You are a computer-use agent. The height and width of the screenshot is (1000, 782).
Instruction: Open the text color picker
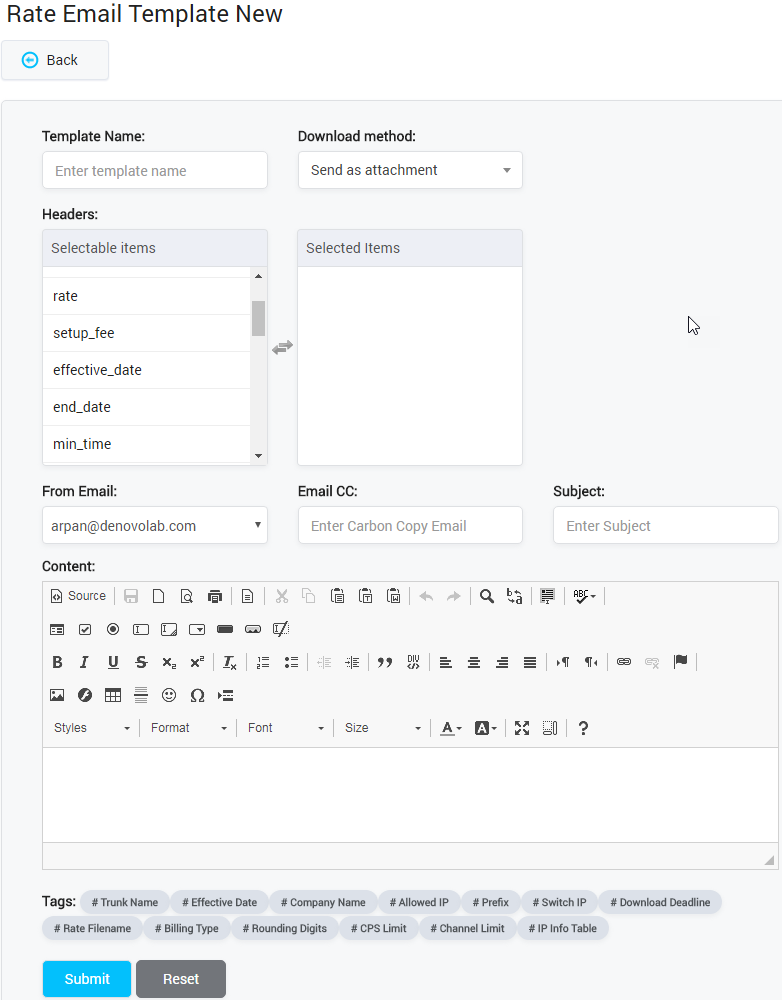point(451,728)
